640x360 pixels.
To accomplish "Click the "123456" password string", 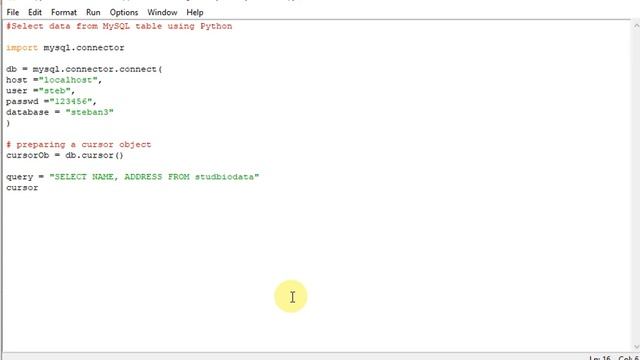I will tap(71, 101).
